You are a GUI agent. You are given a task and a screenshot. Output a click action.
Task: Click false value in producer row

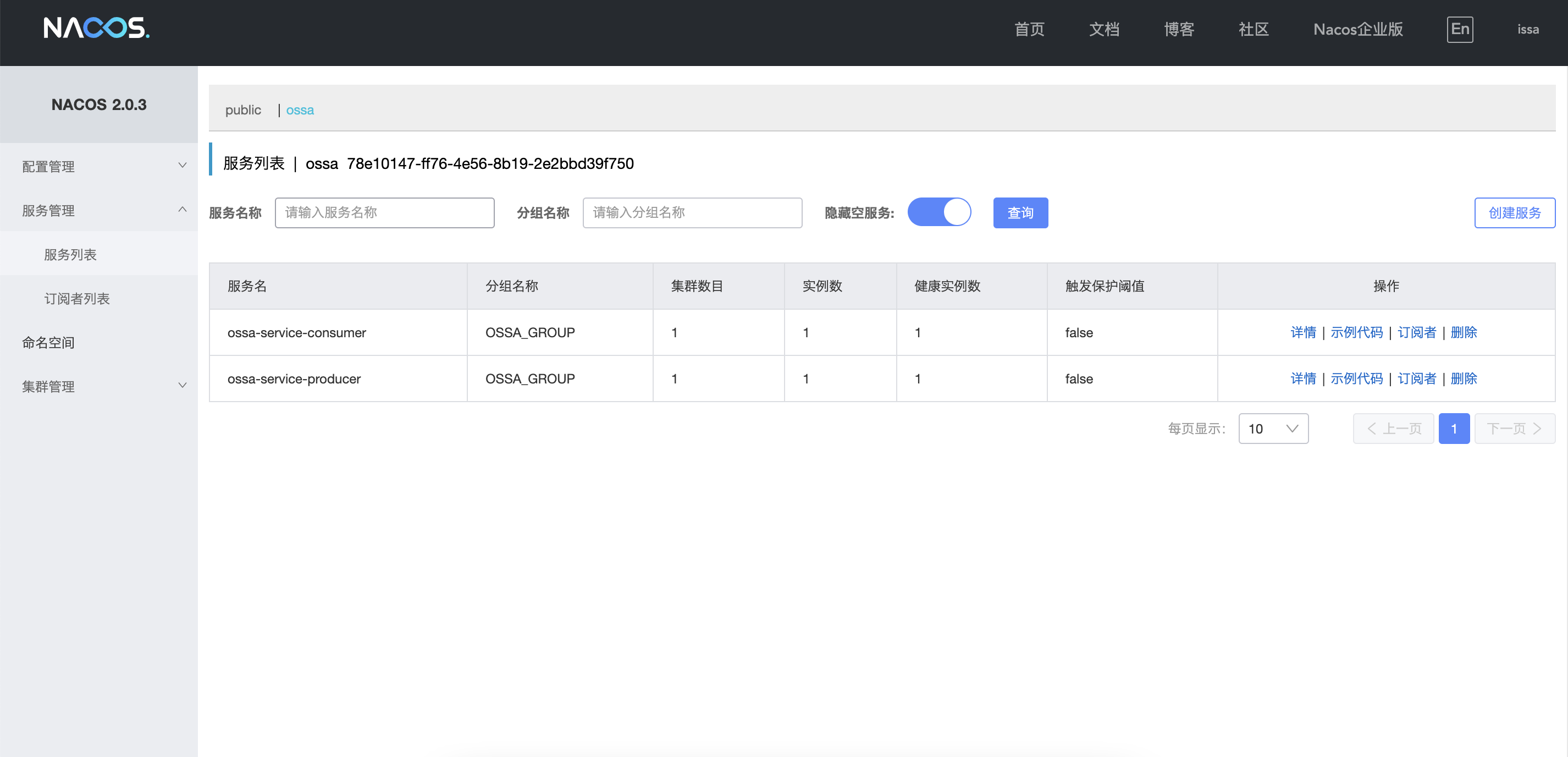click(1079, 379)
